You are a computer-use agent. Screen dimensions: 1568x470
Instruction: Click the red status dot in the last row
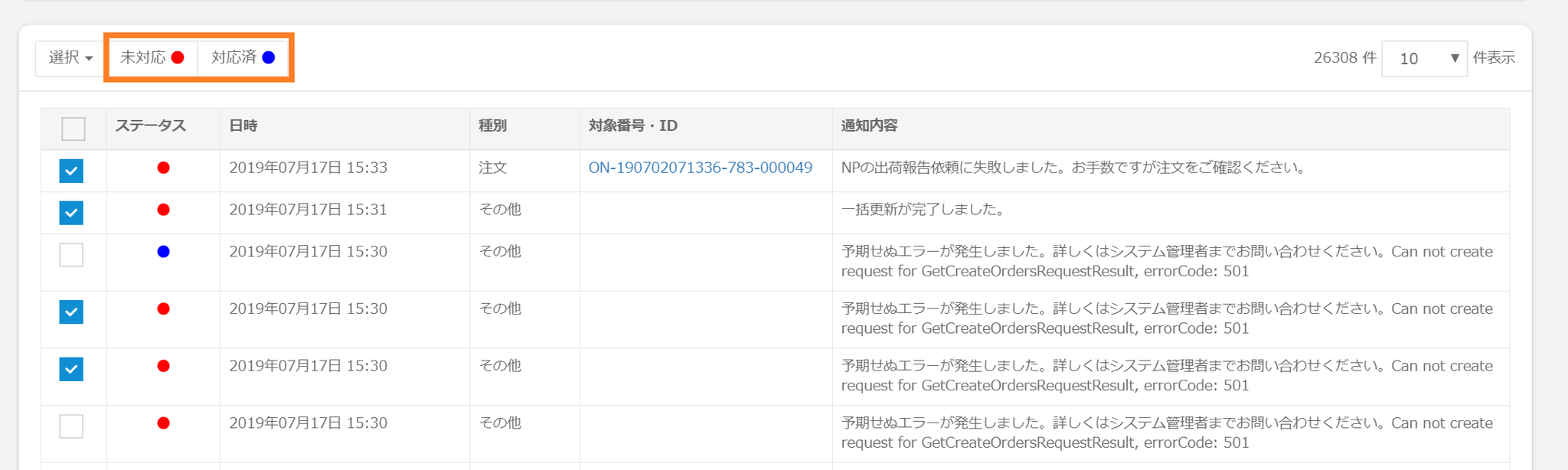(x=163, y=423)
